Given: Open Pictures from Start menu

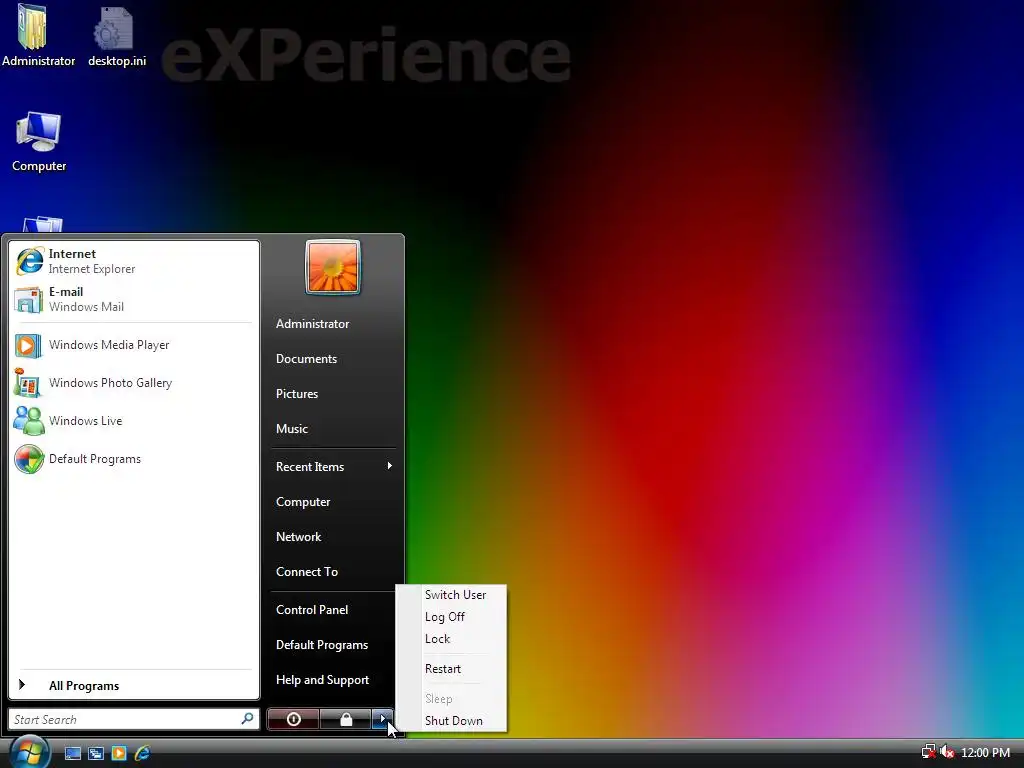Looking at the screenshot, I should [x=333, y=394].
